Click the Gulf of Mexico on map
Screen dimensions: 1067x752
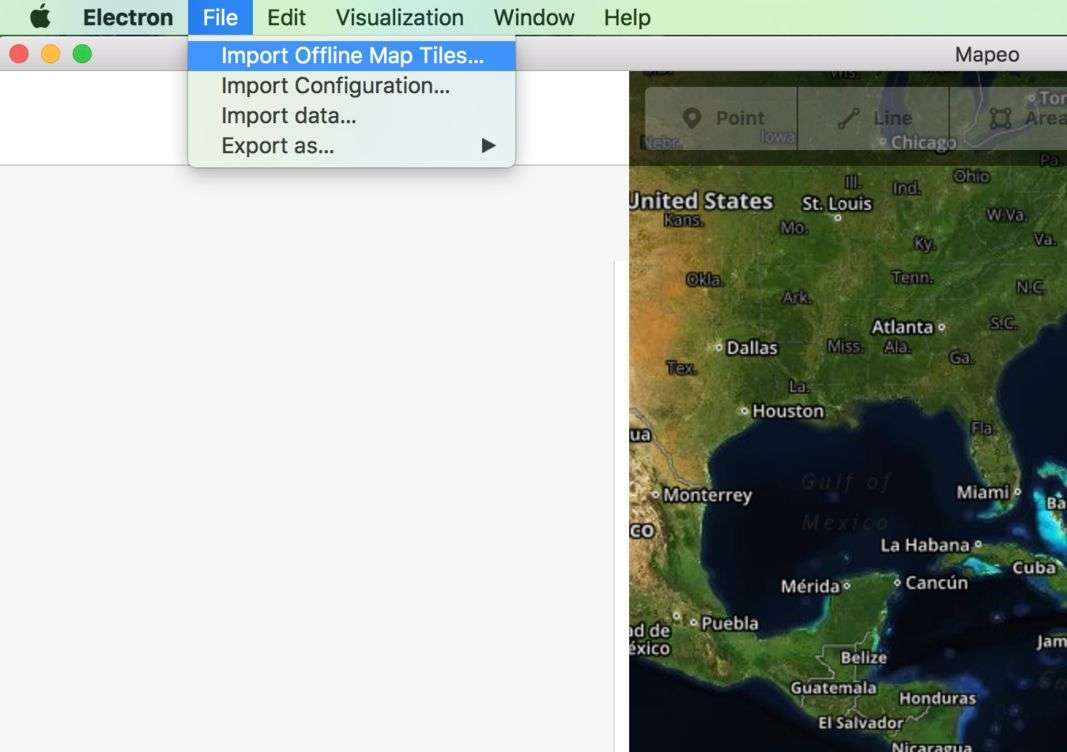pos(846,502)
